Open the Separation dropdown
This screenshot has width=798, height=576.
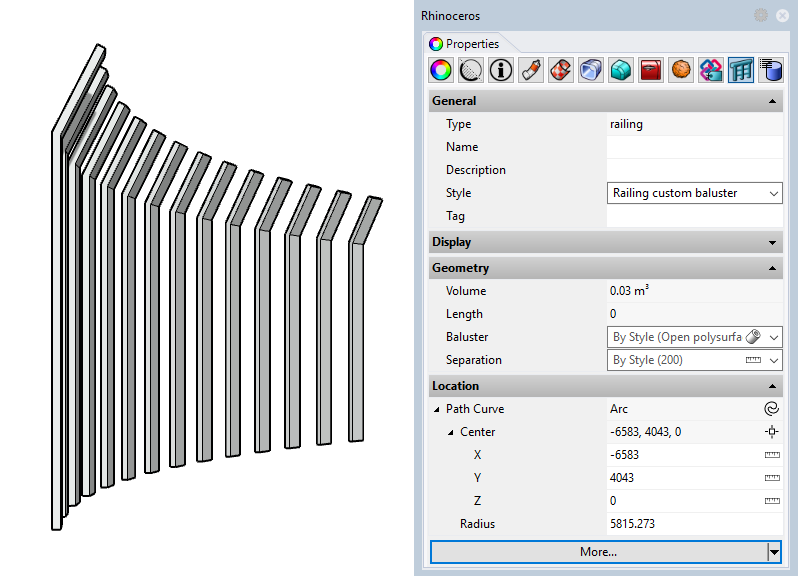(774, 360)
